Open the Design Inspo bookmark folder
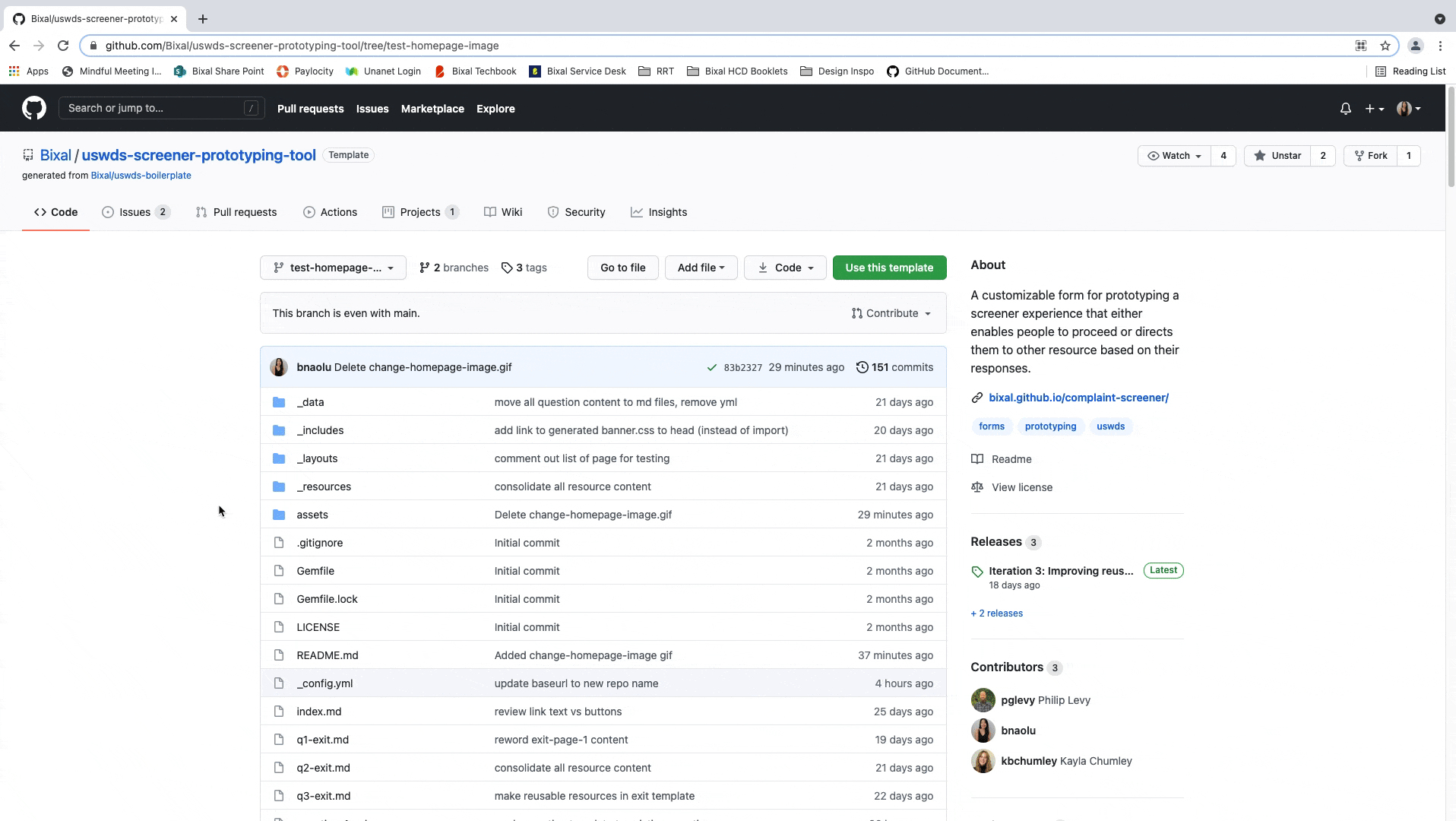 click(837, 71)
